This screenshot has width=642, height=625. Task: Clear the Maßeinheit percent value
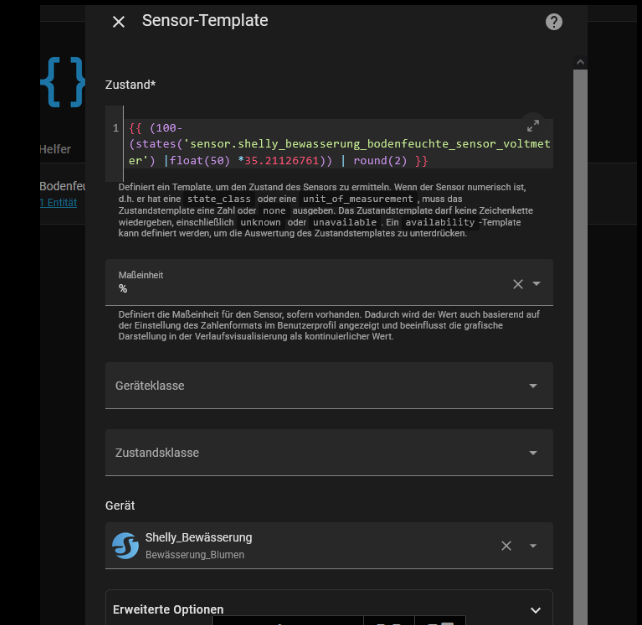click(518, 284)
